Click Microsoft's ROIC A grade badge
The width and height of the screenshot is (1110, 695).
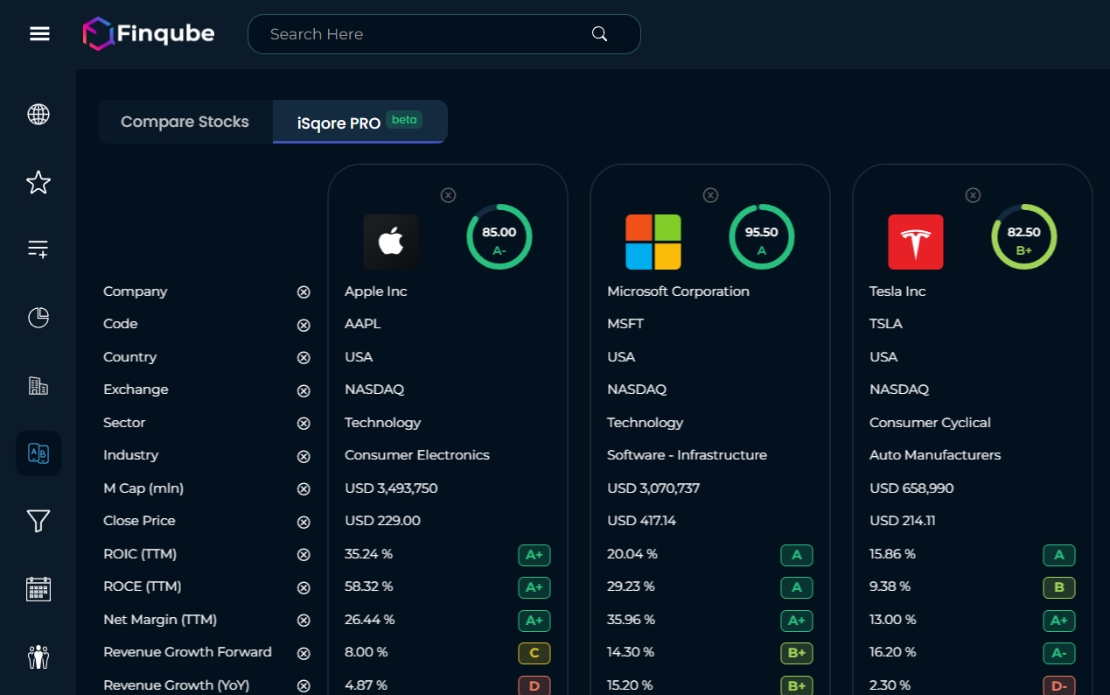(x=797, y=556)
